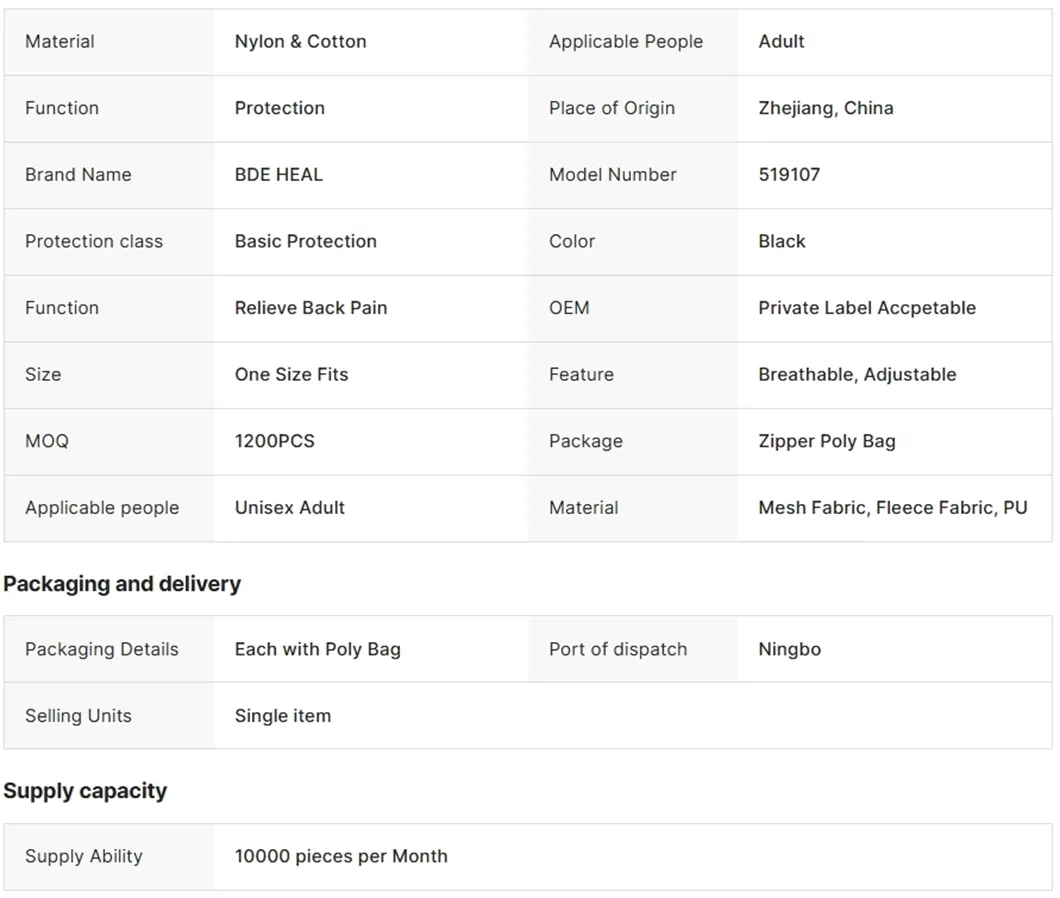Select the "Single item" selling units value
The width and height of the screenshot is (1060, 898).
tap(282, 716)
